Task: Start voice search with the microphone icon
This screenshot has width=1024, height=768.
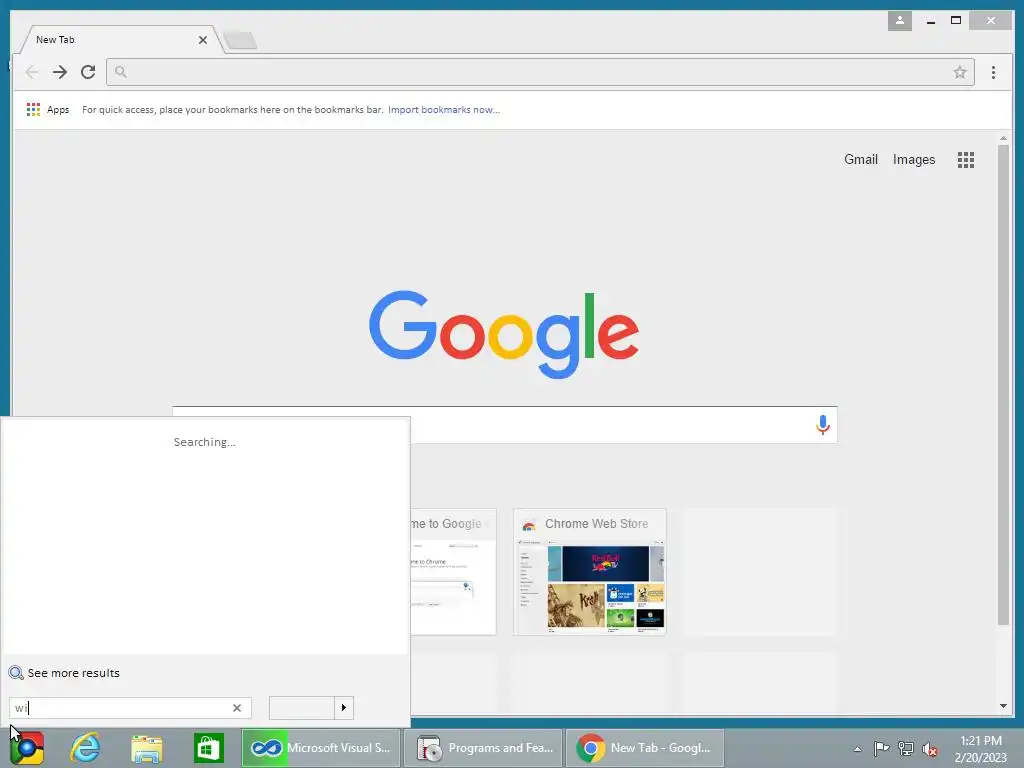Action: 823,424
